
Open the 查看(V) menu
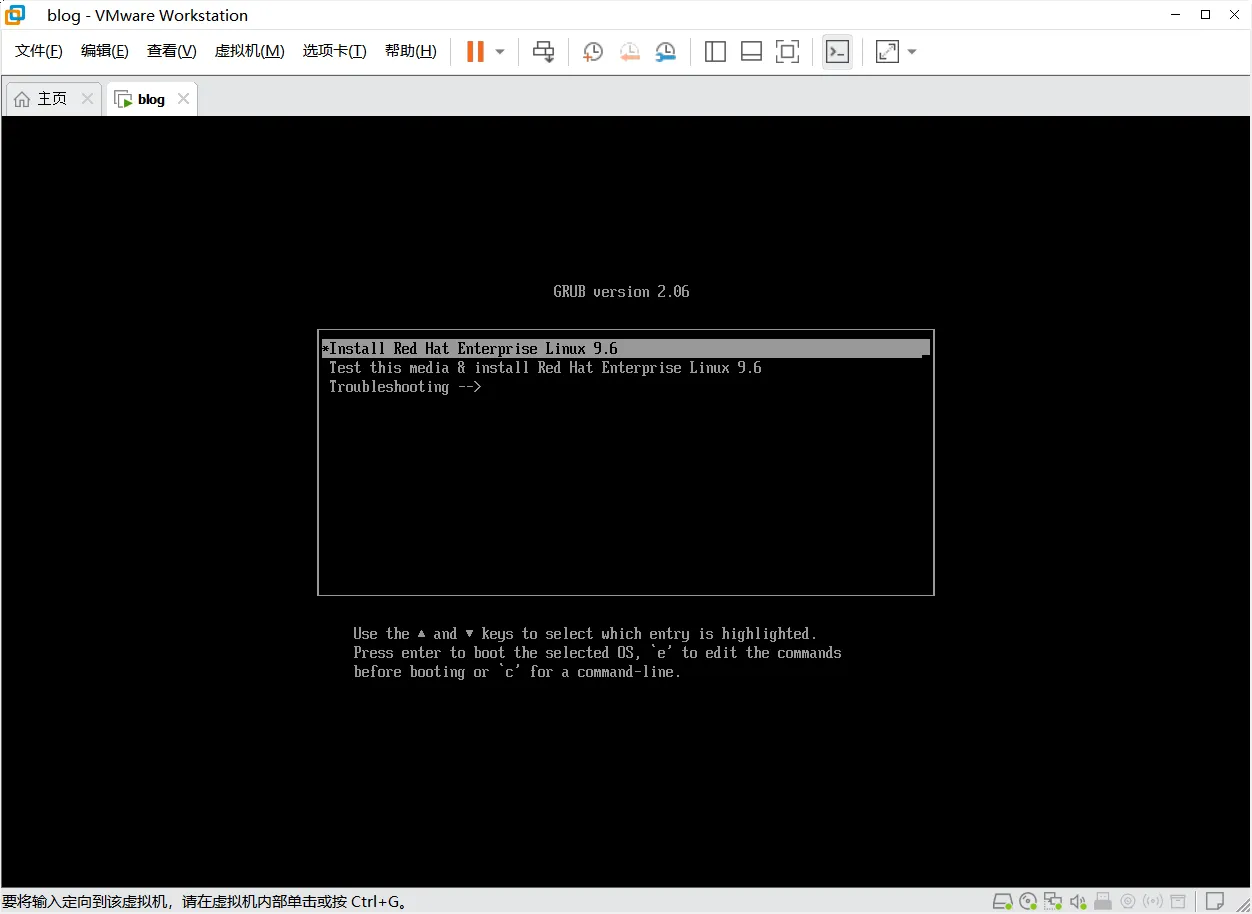click(x=171, y=51)
